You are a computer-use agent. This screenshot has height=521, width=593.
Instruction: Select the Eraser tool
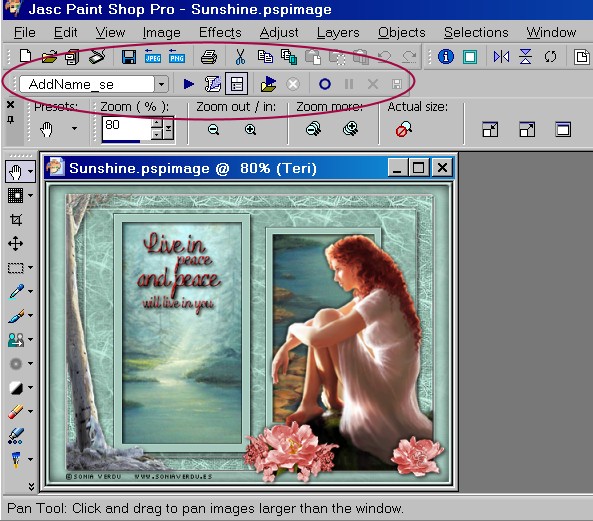pos(16,412)
